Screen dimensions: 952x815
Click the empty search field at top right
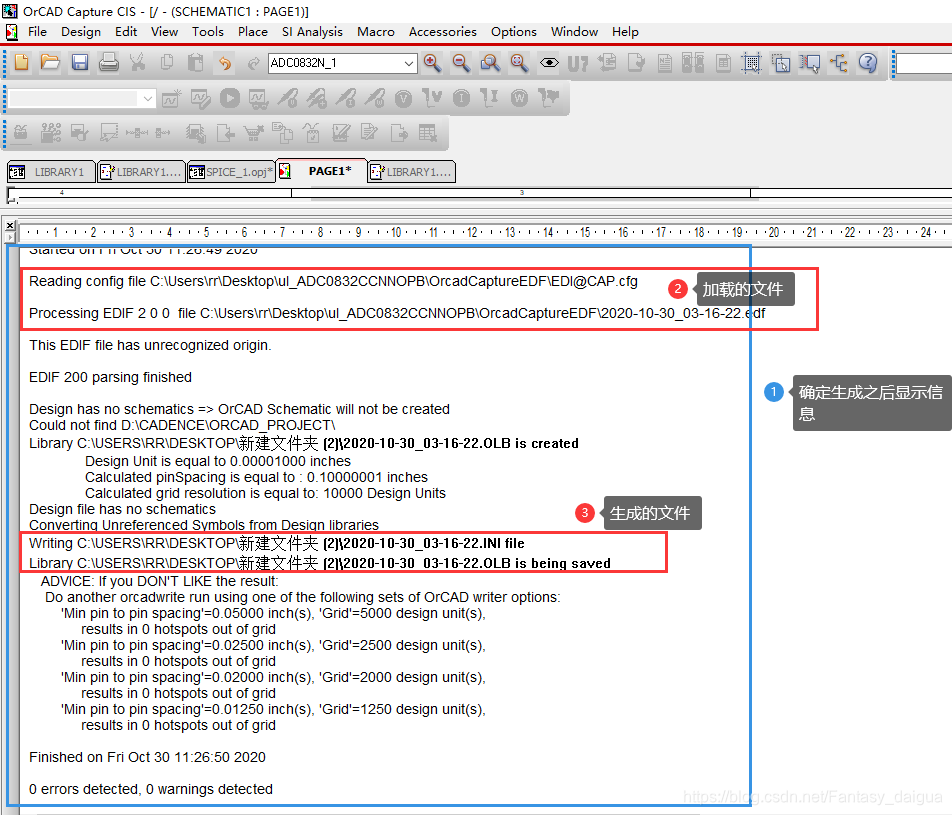923,64
